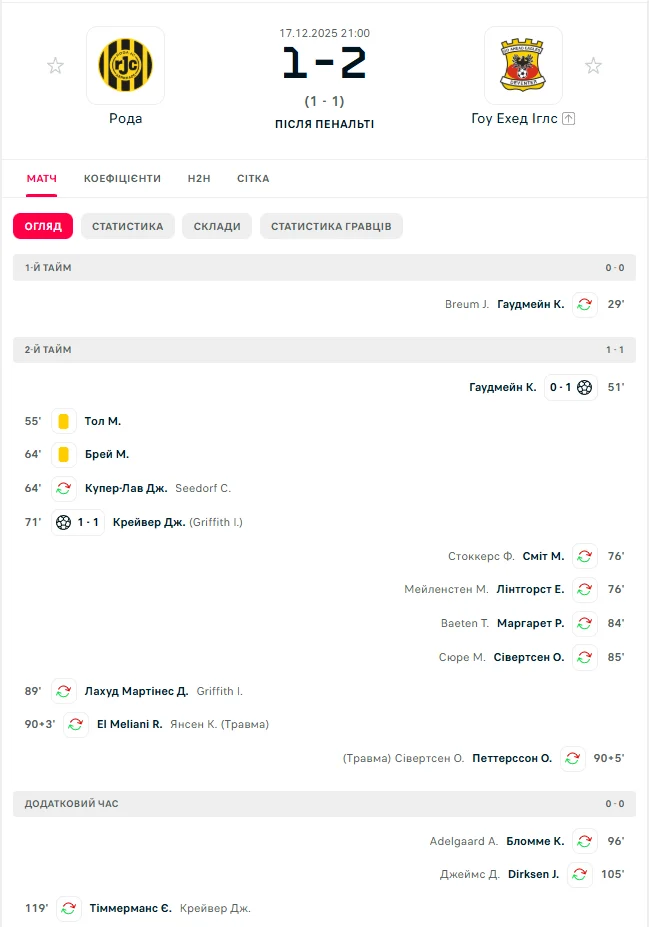Screen dimensions: 649x927
Task: Collapse the 1-й тайм section header
Action: [324, 268]
